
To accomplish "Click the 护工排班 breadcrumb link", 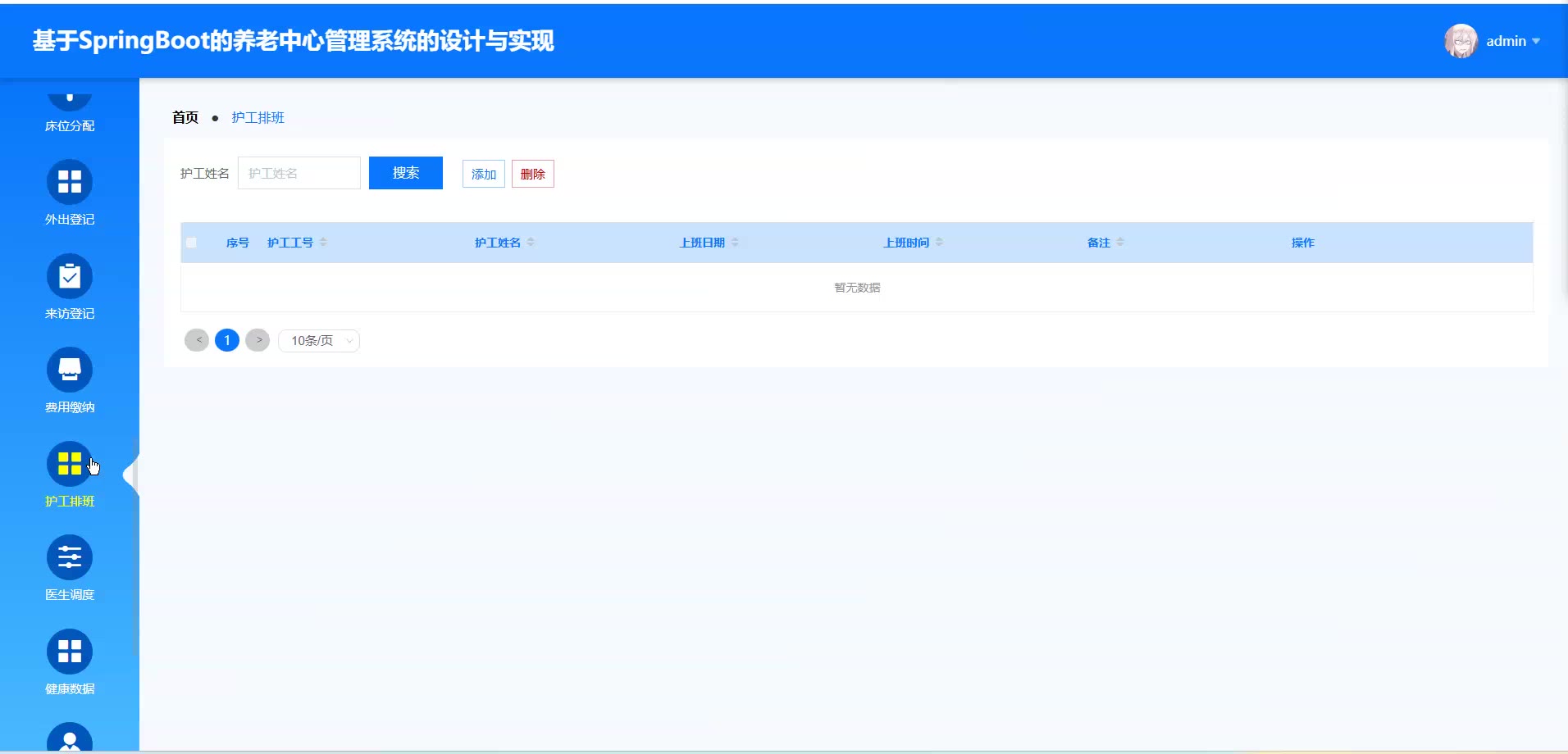I will (x=258, y=117).
